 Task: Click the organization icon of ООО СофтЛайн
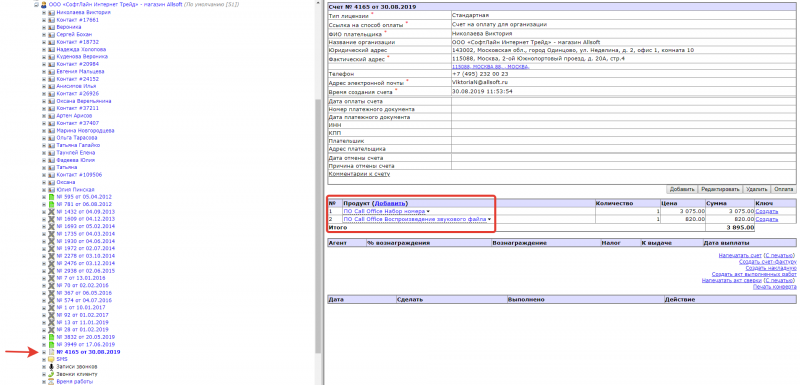click(x=43, y=4)
